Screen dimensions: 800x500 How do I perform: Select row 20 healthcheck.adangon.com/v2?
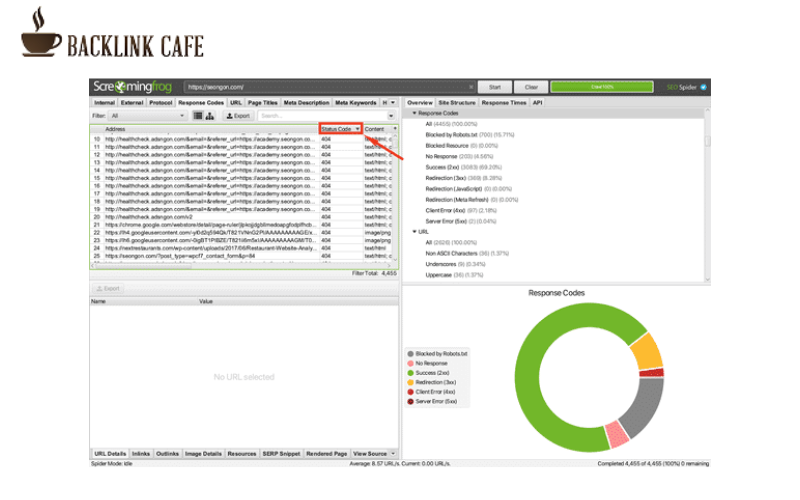(x=242, y=217)
